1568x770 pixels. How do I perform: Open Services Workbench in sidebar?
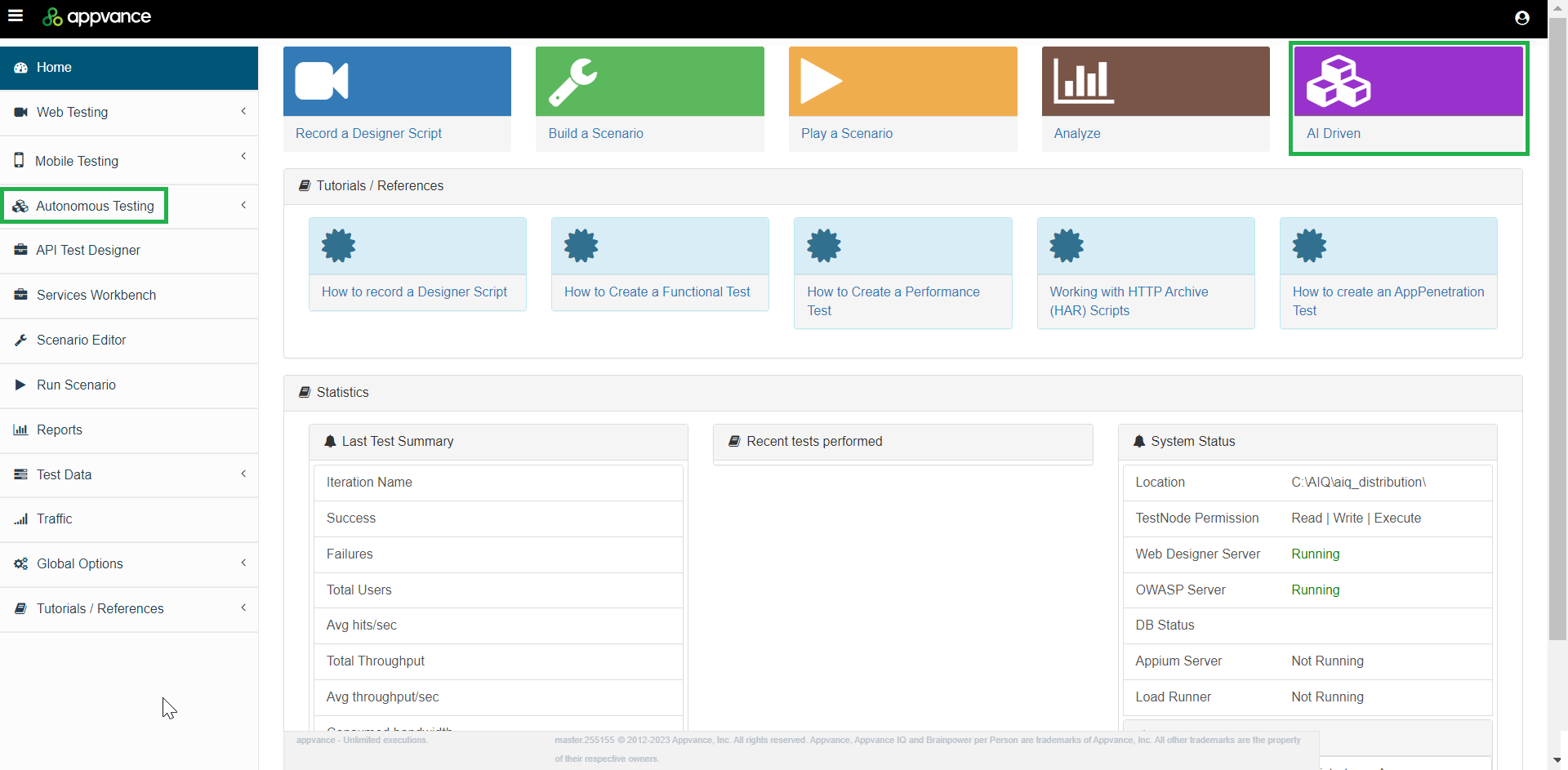point(129,296)
